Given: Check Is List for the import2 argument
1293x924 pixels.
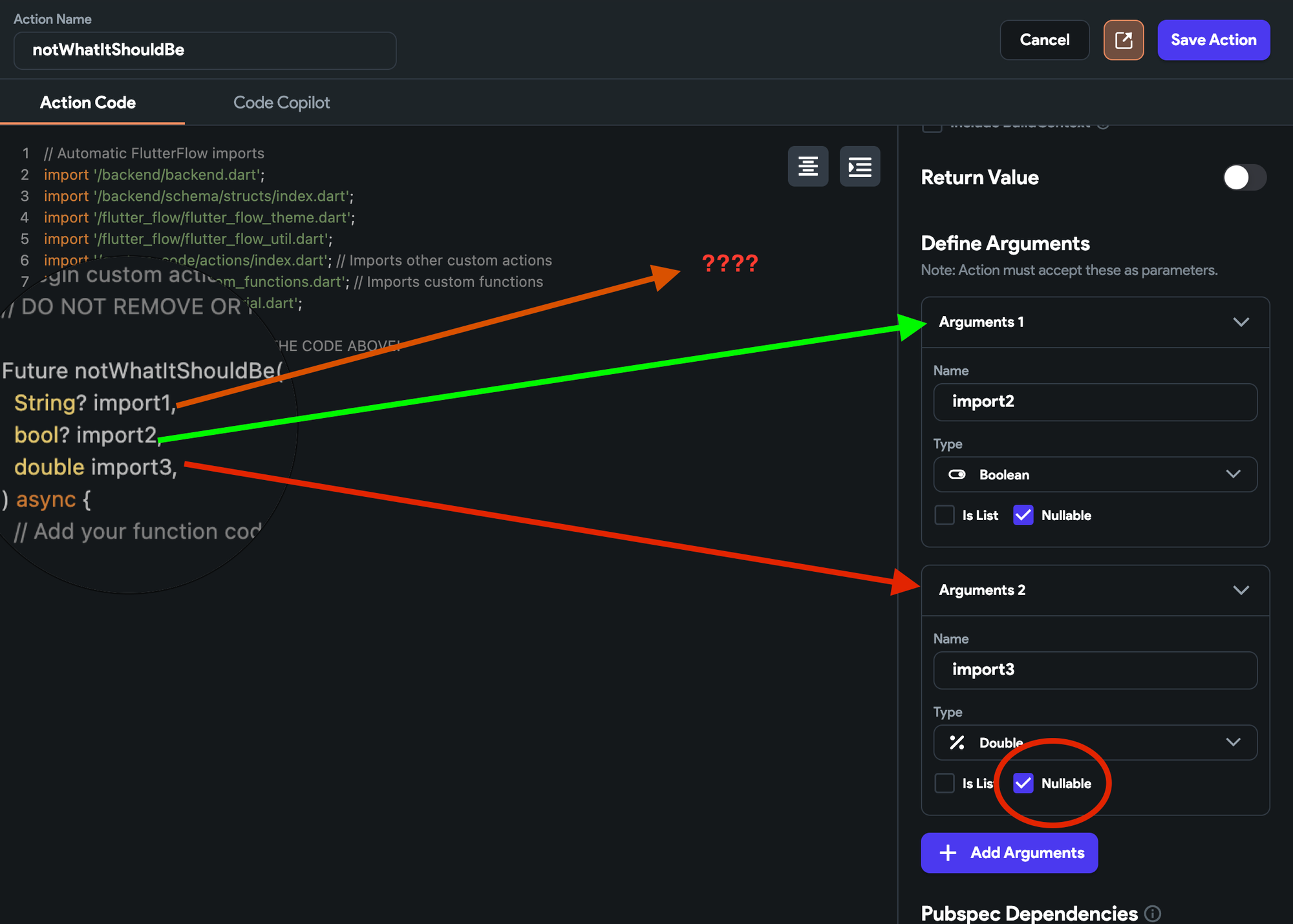Looking at the screenshot, I should coord(945,515).
